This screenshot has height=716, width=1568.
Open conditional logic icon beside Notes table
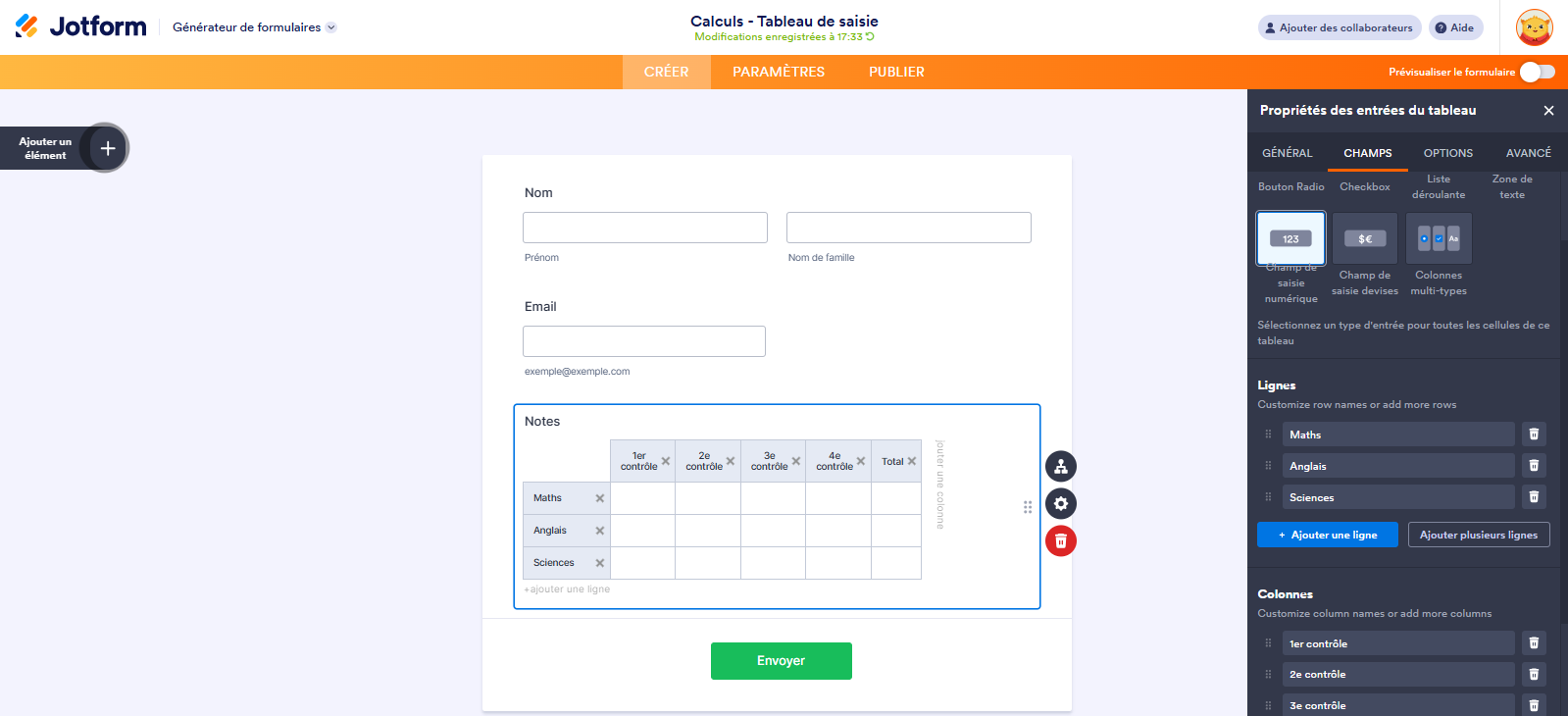pos(1060,467)
